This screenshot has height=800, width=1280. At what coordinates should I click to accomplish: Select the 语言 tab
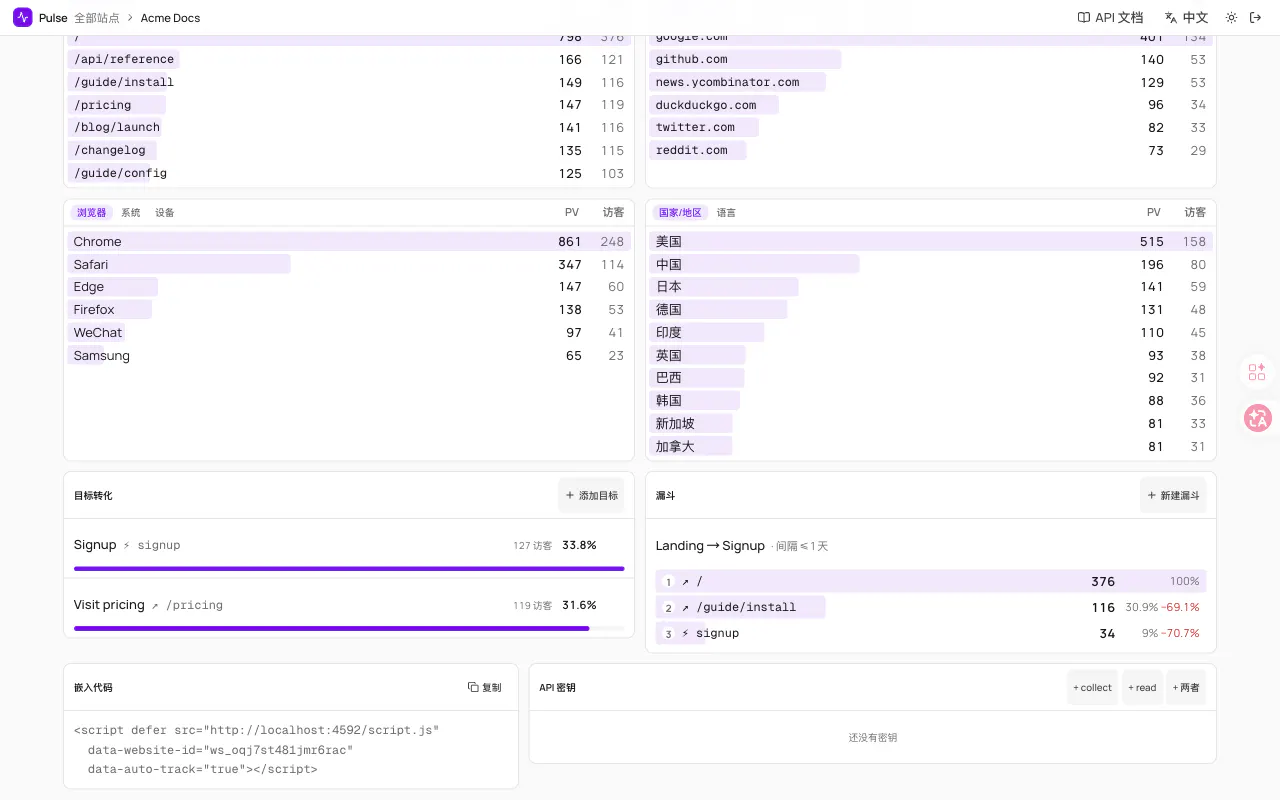pos(726,213)
